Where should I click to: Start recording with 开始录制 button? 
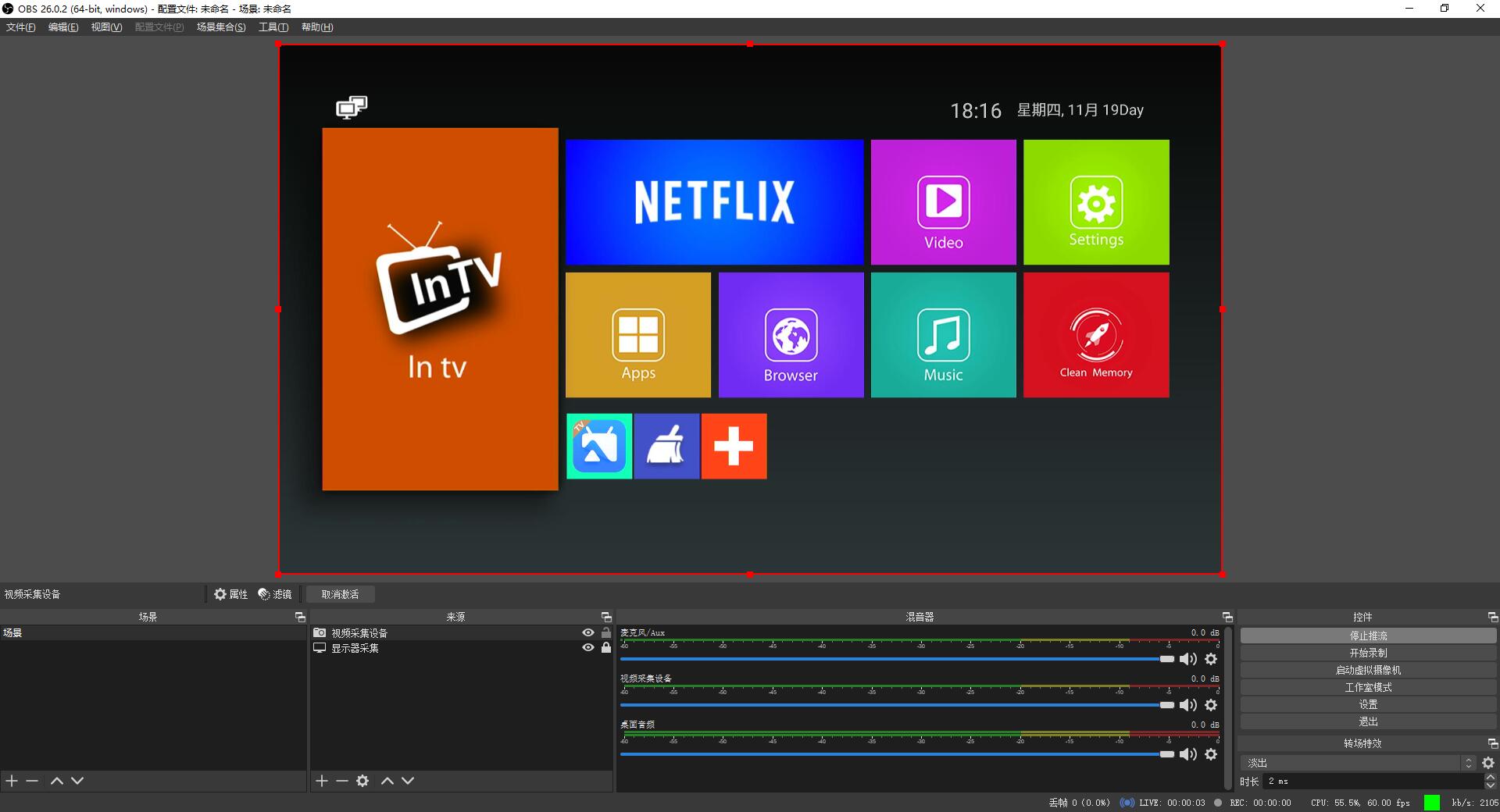click(x=1368, y=653)
